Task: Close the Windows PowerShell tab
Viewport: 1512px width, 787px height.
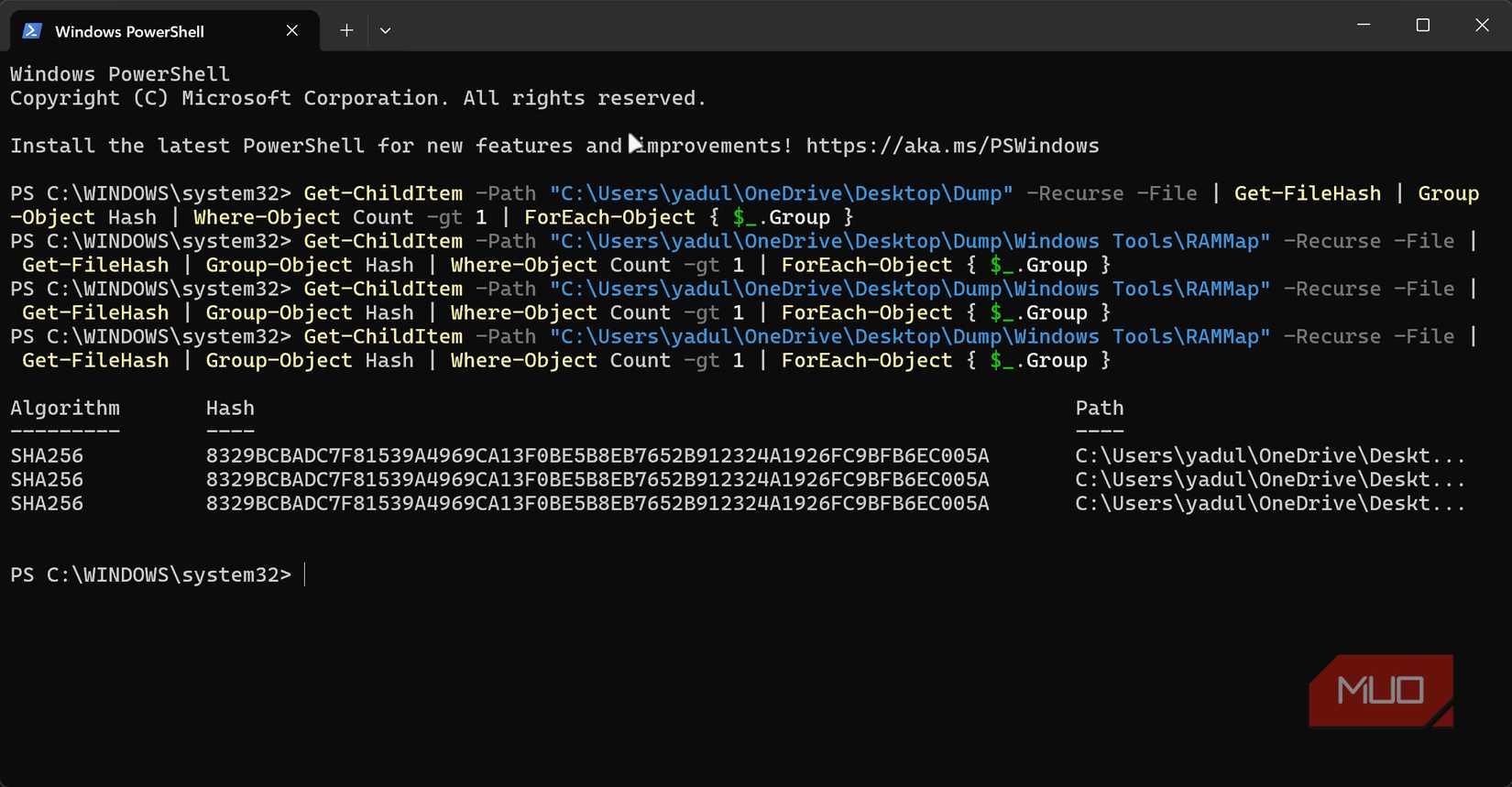Action: 292,30
